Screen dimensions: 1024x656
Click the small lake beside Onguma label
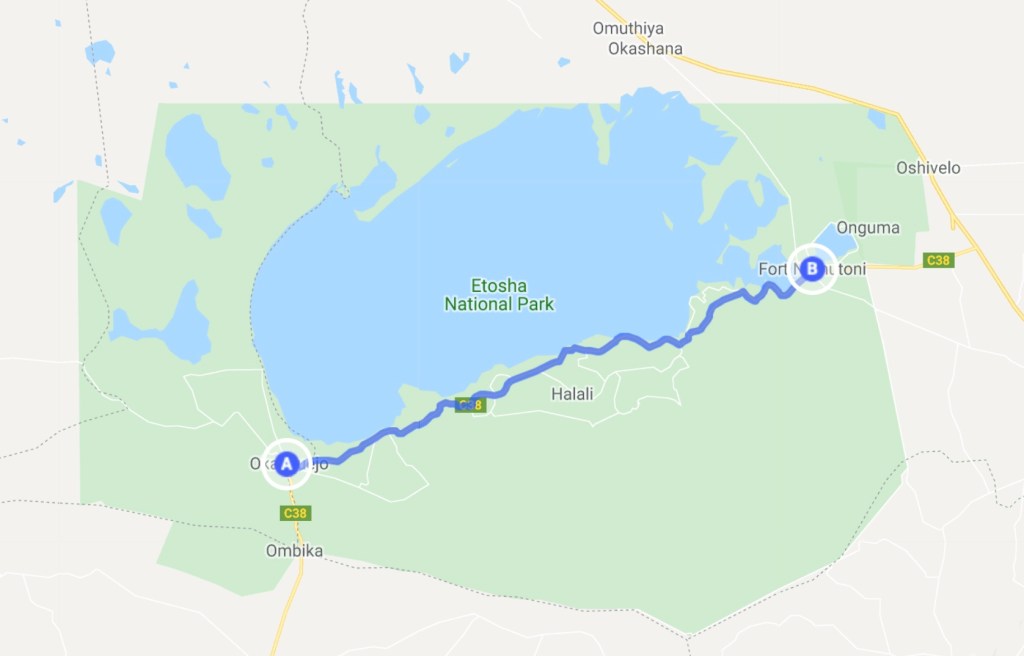coord(838,240)
